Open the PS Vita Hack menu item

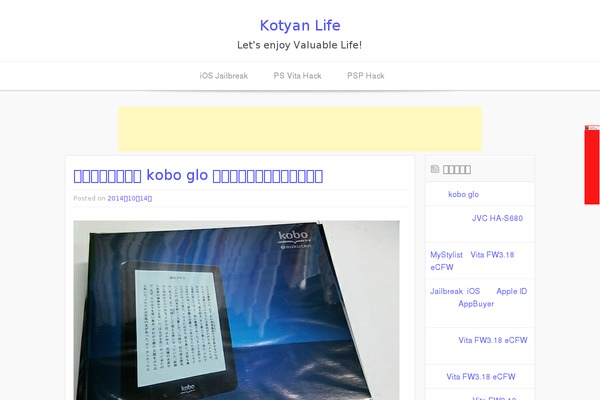click(x=297, y=76)
